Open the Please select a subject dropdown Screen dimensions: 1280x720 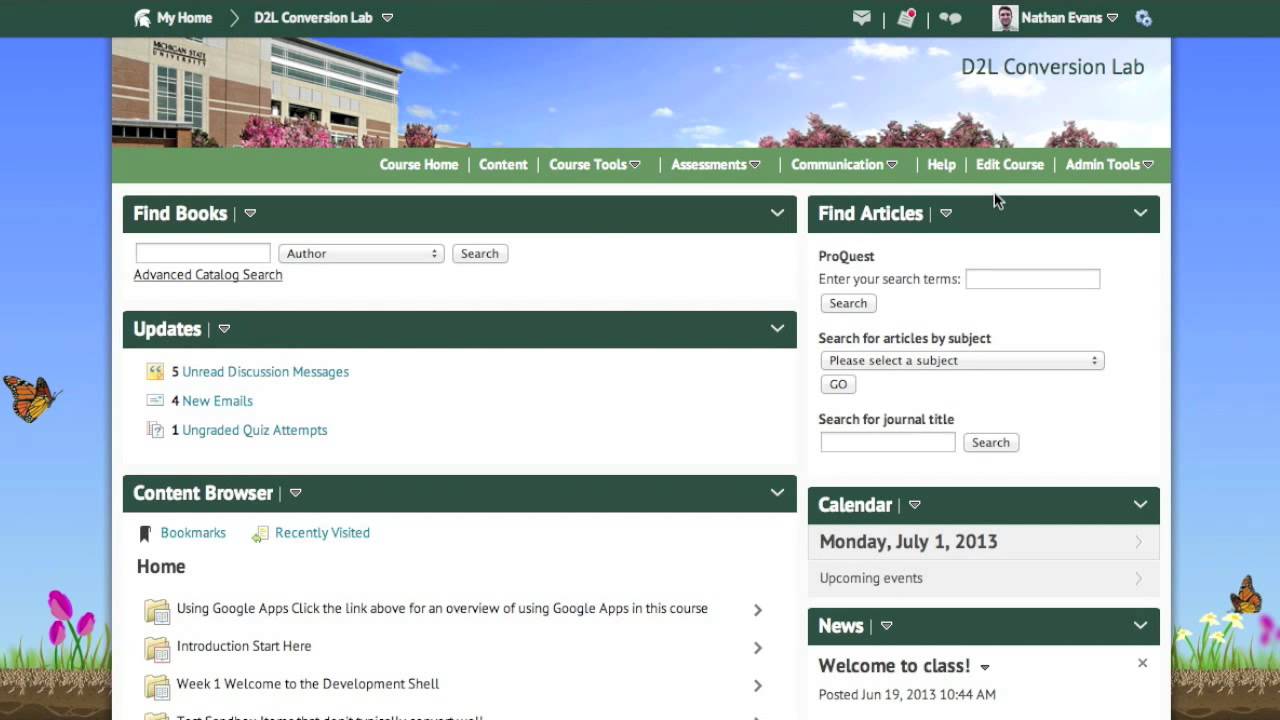pos(962,361)
